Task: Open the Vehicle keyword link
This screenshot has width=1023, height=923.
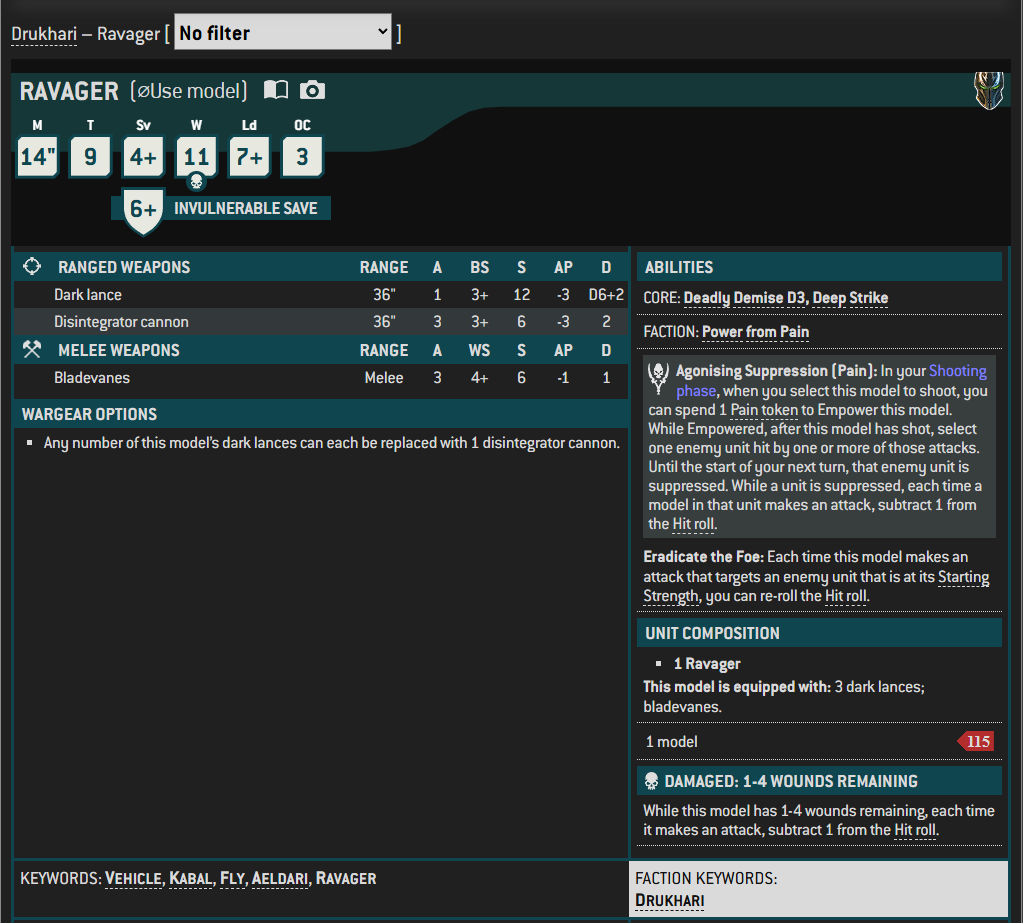Action: pos(133,879)
